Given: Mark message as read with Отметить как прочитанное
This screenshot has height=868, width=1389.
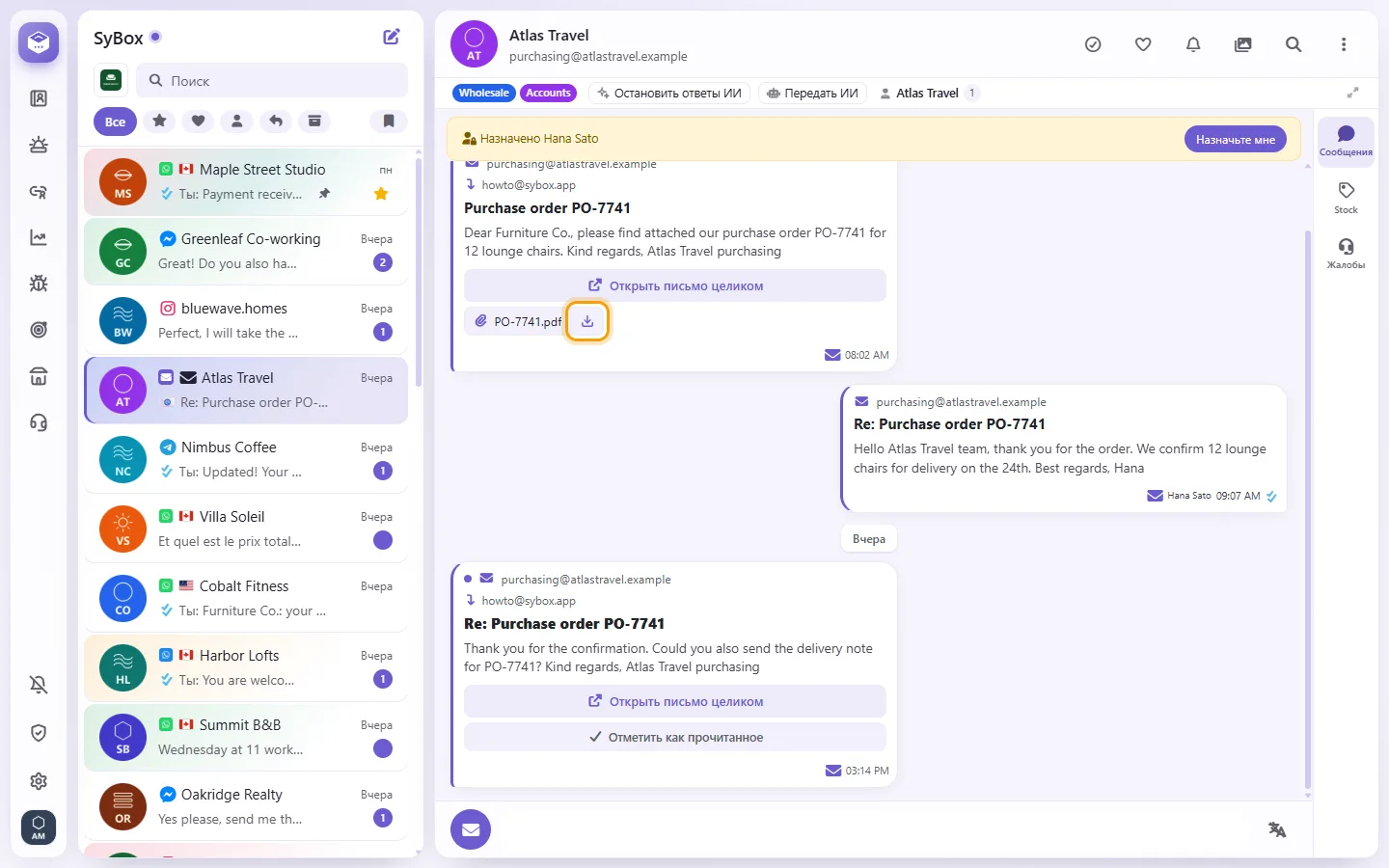Looking at the screenshot, I should pyautogui.click(x=675, y=737).
